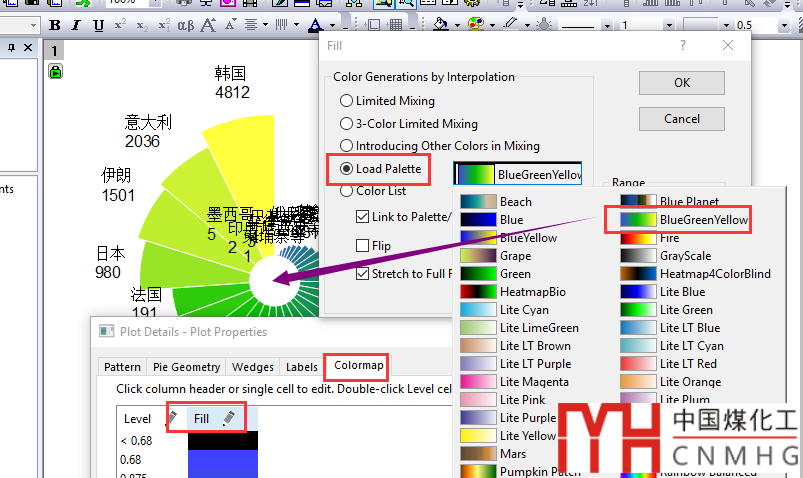The height and width of the screenshot is (478, 803).
Task: Insert Greek symbols with αβ icon
Action: click(183, 25)
